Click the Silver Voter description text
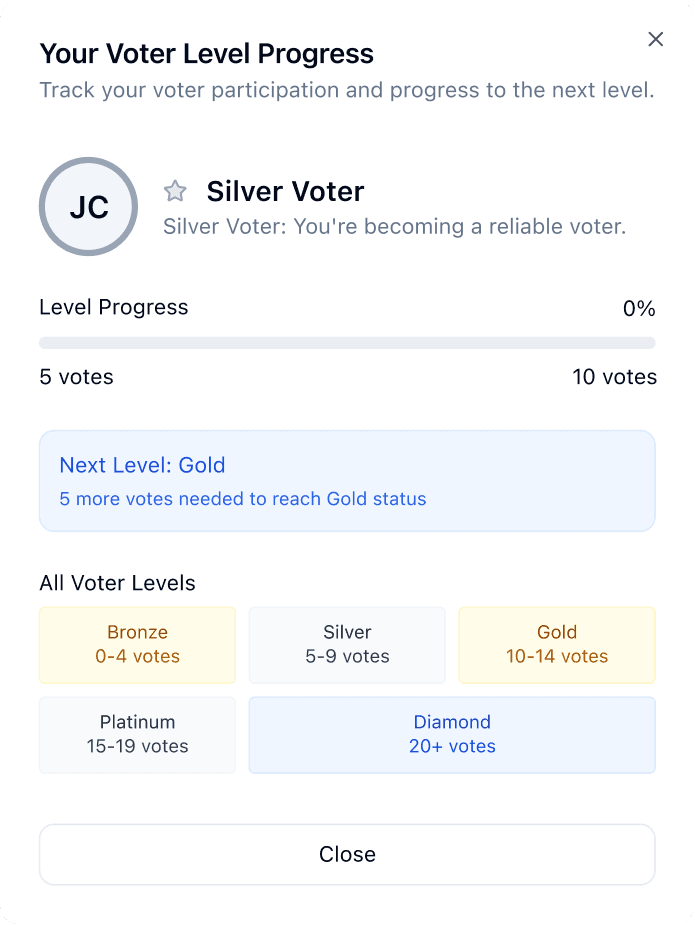This screenshot has width=695, height=925. coord(394,227)
